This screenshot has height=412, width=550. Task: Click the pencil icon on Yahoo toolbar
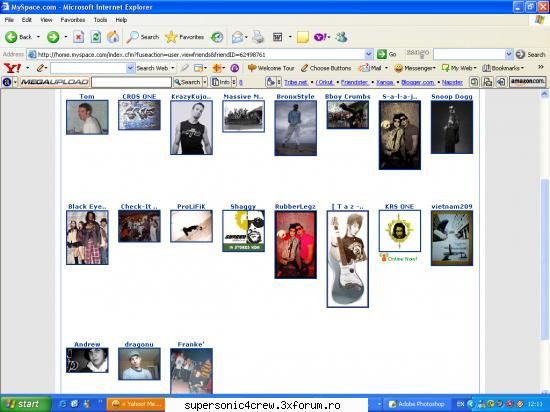tap(41, 68)
